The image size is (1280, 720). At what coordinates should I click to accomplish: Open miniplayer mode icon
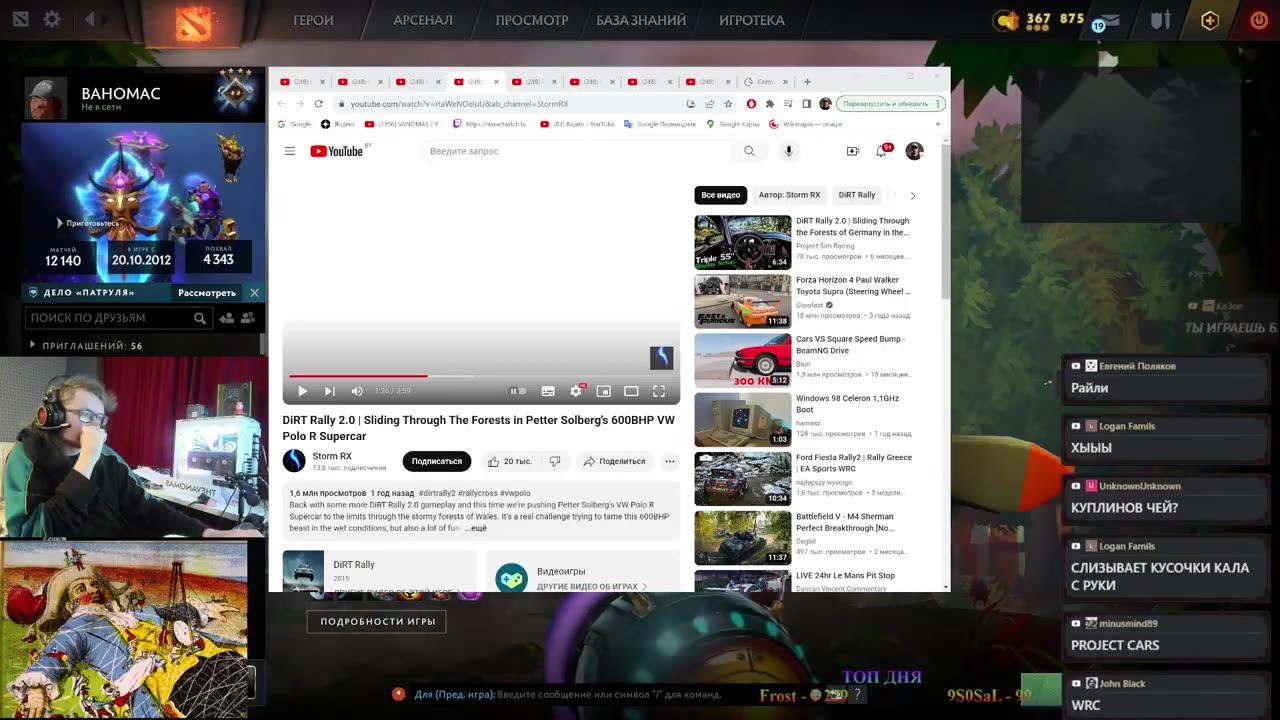[x=603, y=391]
